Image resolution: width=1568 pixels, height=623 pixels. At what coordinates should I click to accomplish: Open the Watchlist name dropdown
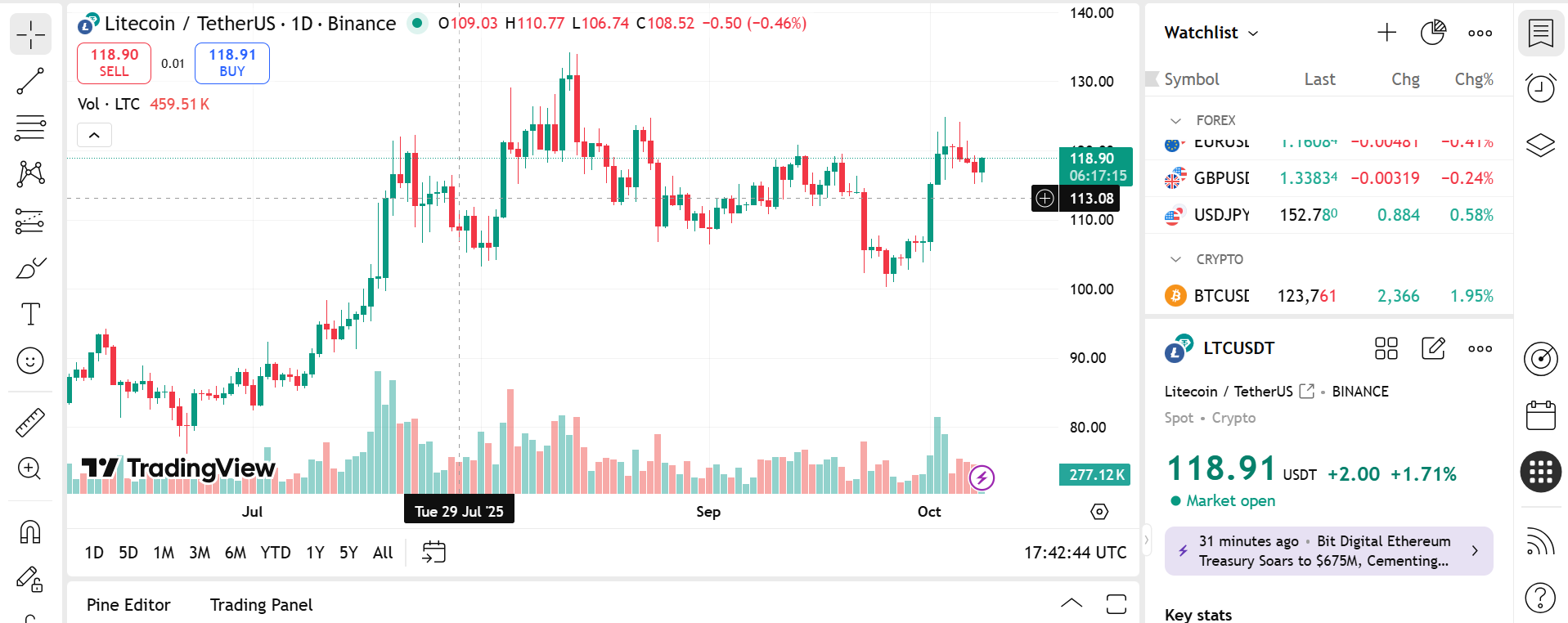pos(1211,33)
